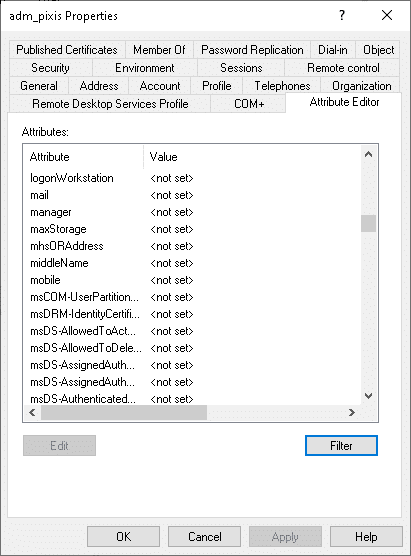Switch to the Environment tab
The image size is (411, 556).
point(145,68)
